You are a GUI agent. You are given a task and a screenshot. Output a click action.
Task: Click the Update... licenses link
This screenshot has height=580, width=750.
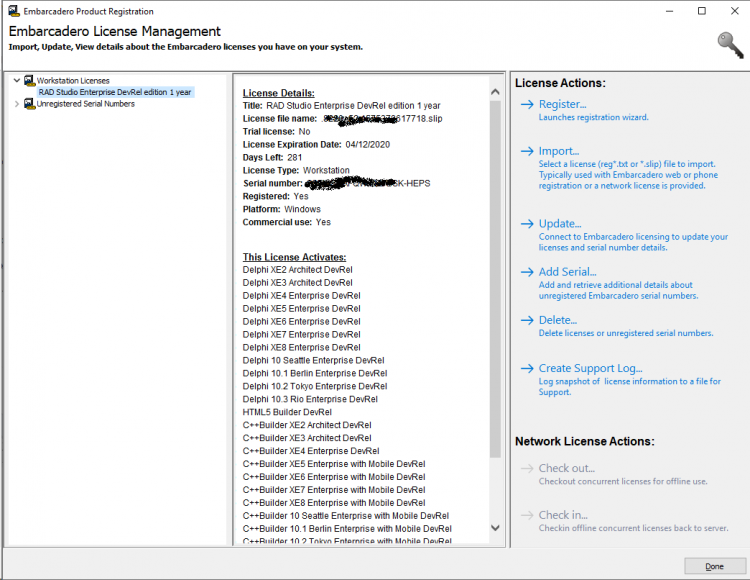tap(560, 224)
